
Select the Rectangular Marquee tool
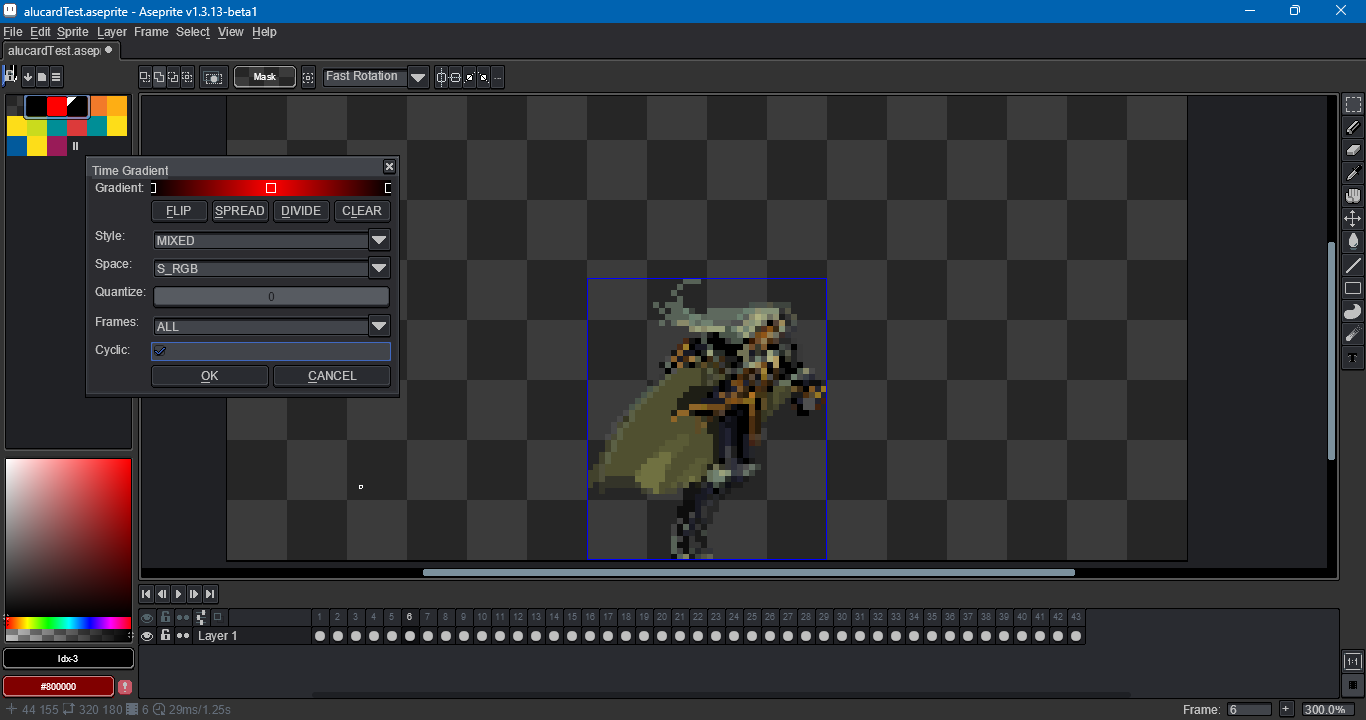(x=1353, y=105)
